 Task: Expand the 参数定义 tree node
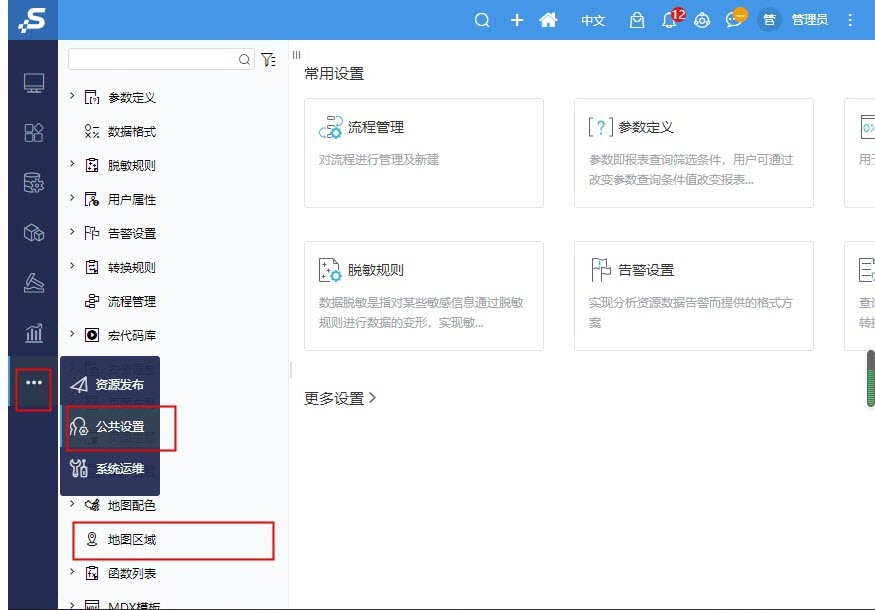pos(72,96)
